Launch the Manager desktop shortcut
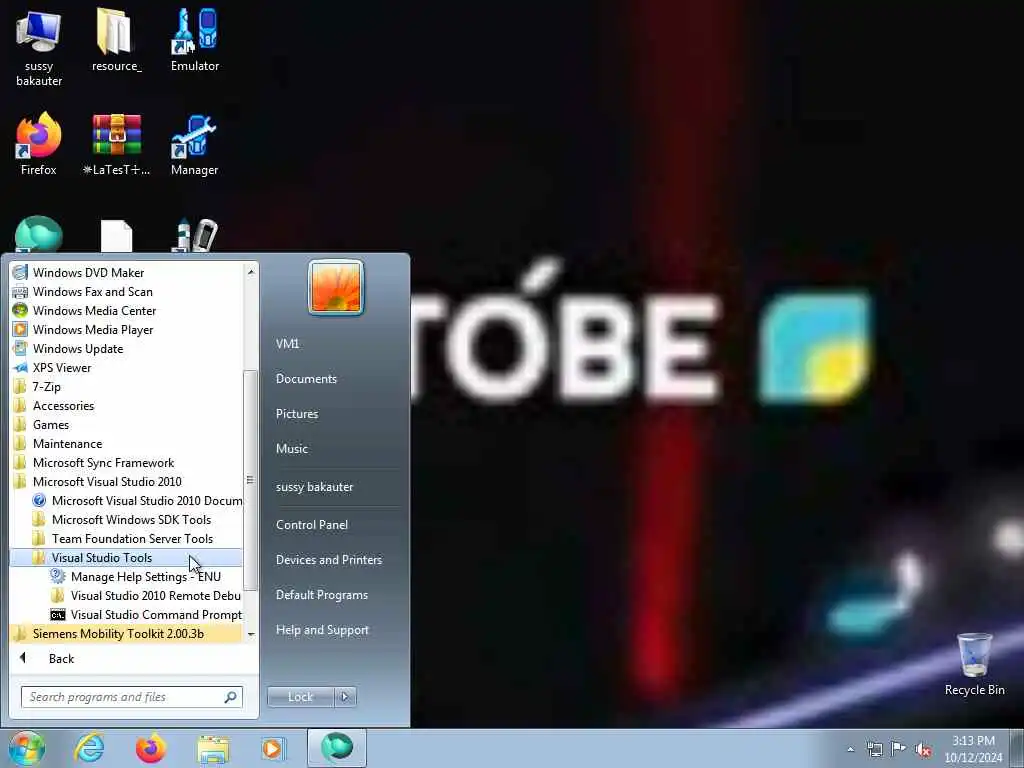 195,144
